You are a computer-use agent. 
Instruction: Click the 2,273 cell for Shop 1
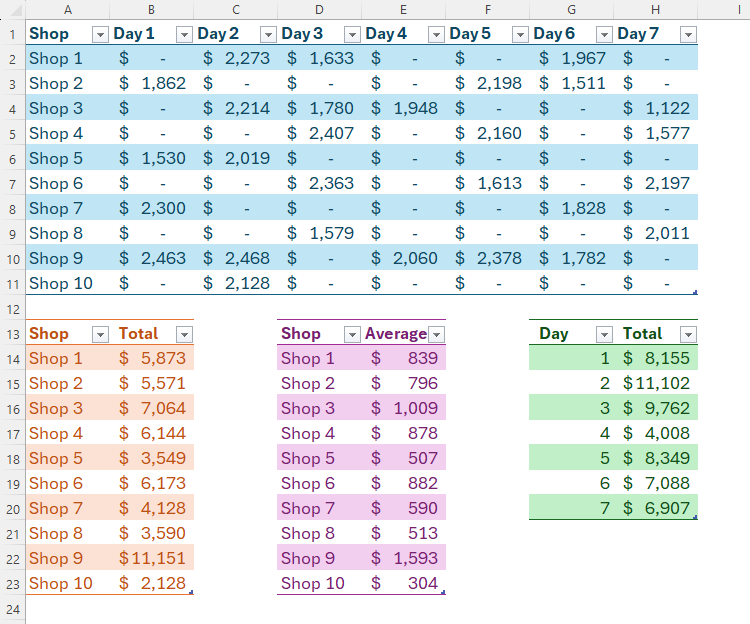click(x=235, y=58)
